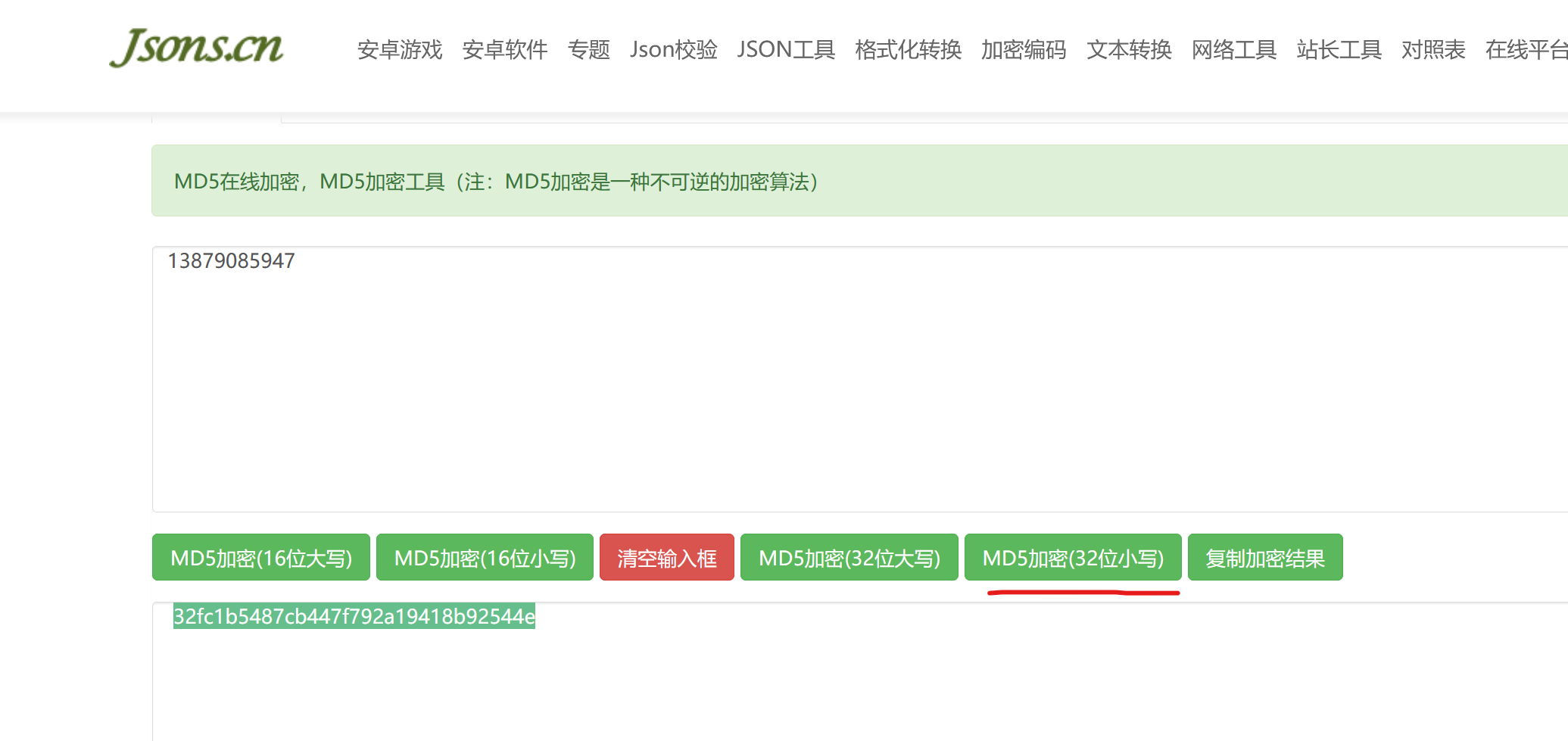The width and height of the screenshot is (1568, 741).
Task: Open the 格式化转换 menu
Action: 909,50
